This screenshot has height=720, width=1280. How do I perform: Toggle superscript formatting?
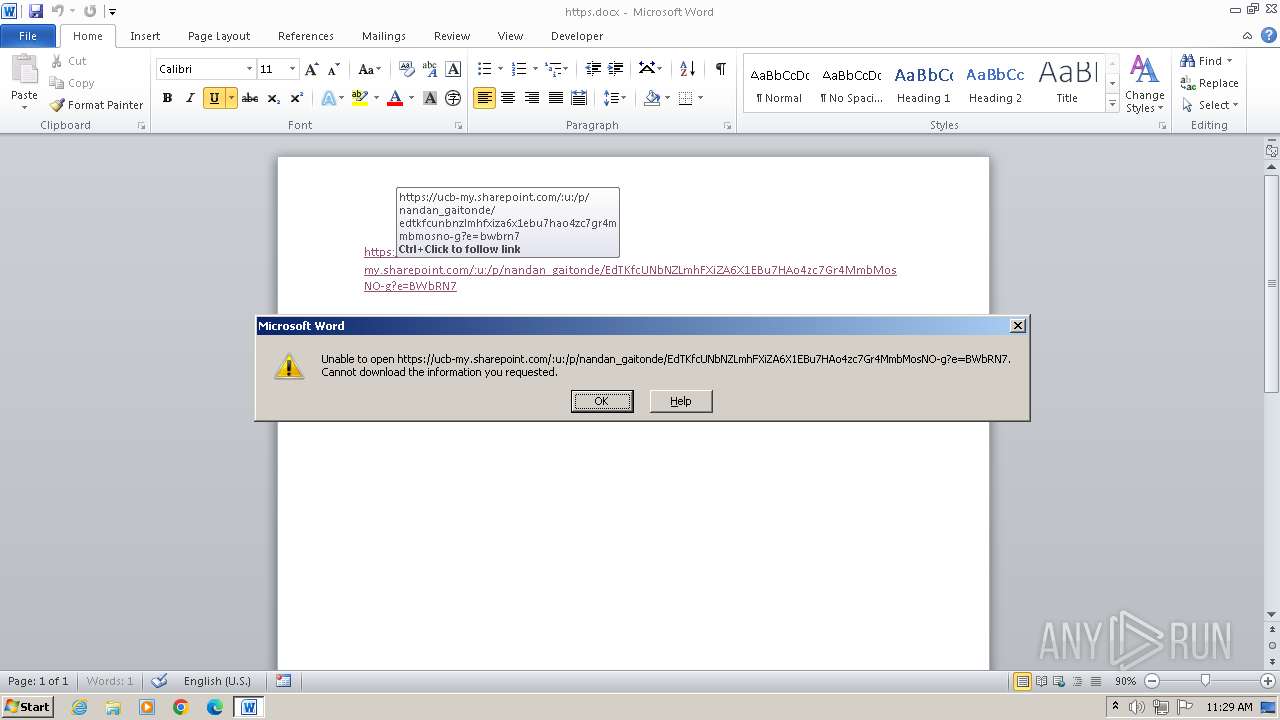tap(296, 98)
